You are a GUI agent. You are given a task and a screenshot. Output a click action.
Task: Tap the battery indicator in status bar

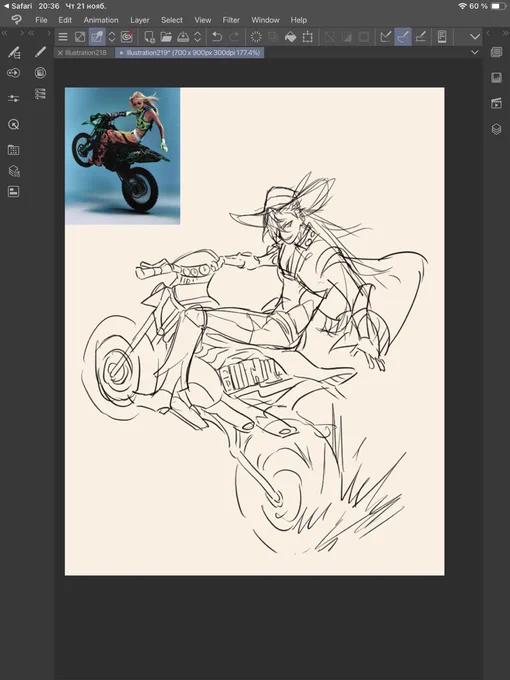[x=499, y=6]
